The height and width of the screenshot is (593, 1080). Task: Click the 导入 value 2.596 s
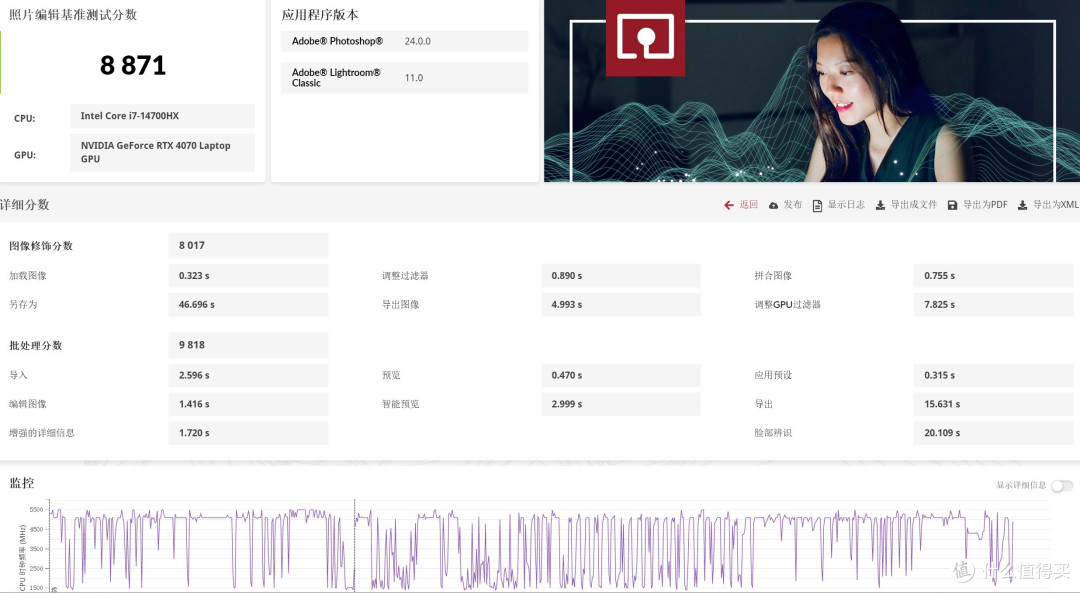[249, 375]
